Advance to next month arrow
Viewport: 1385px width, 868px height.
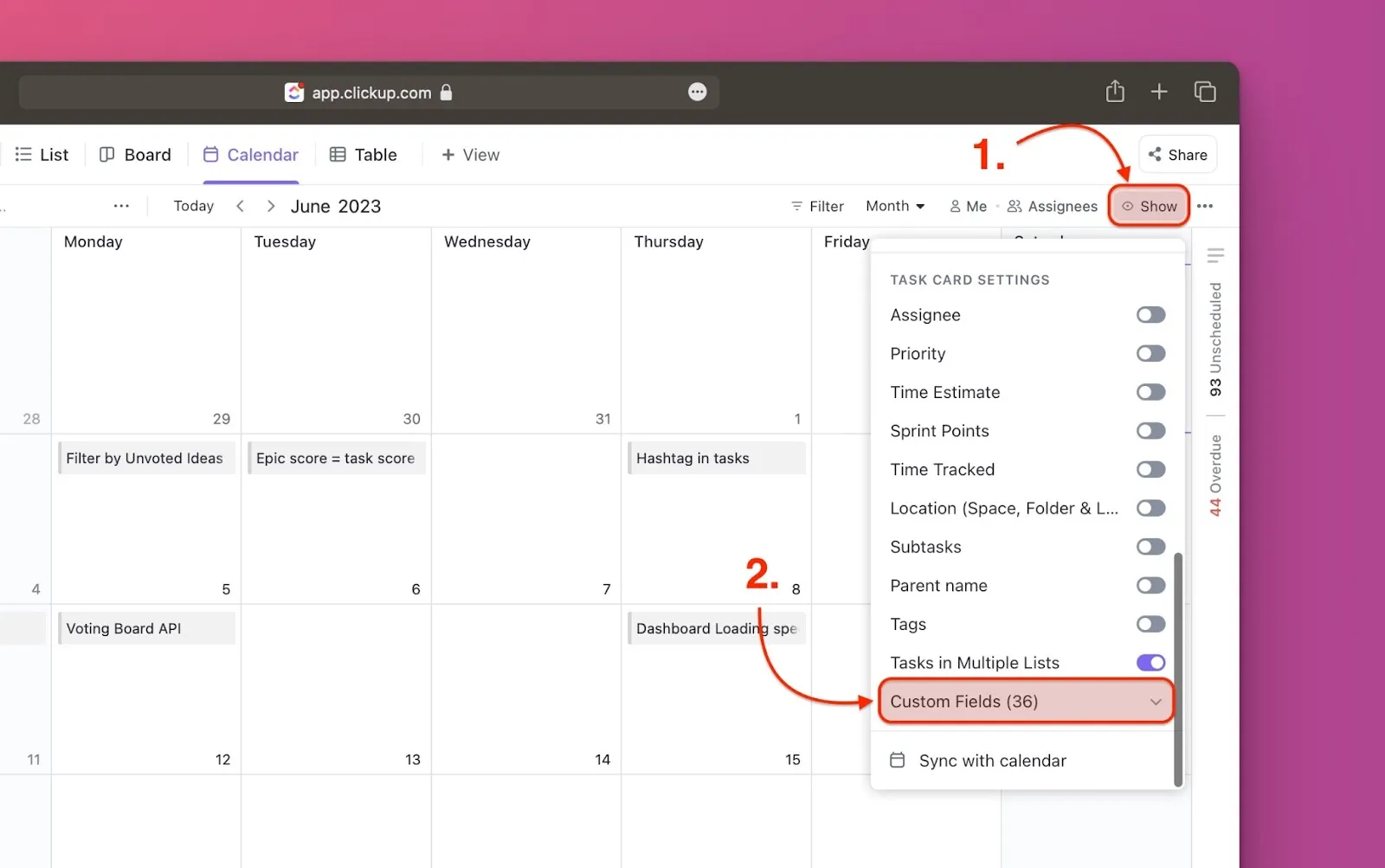click(271, 206)
